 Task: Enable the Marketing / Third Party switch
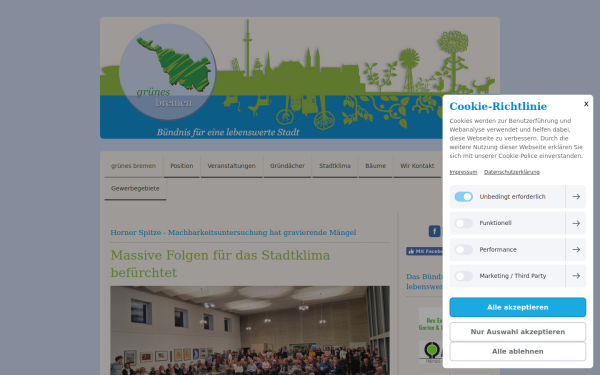click(x=463, y=276)
